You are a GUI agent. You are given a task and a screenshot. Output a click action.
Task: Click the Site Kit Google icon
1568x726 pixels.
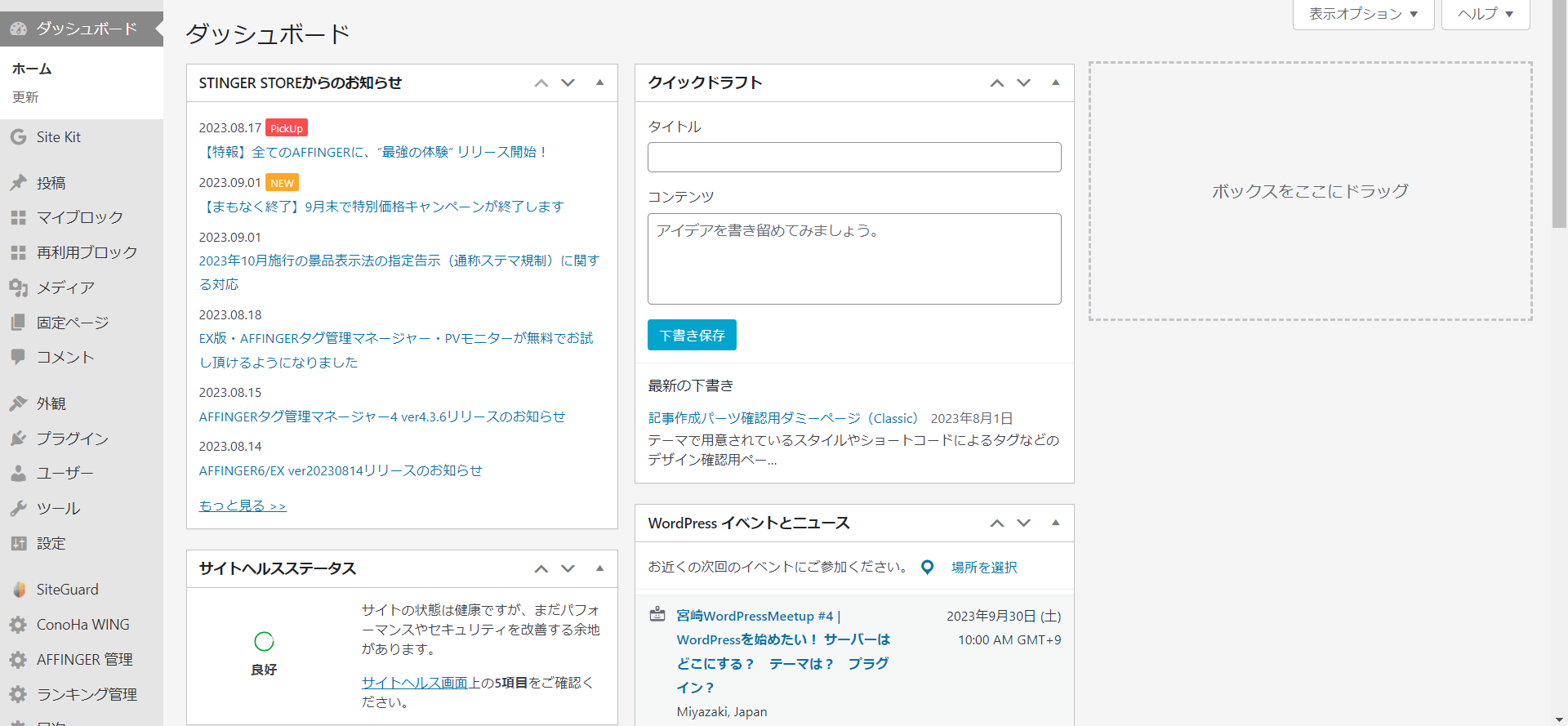point(18,137)
